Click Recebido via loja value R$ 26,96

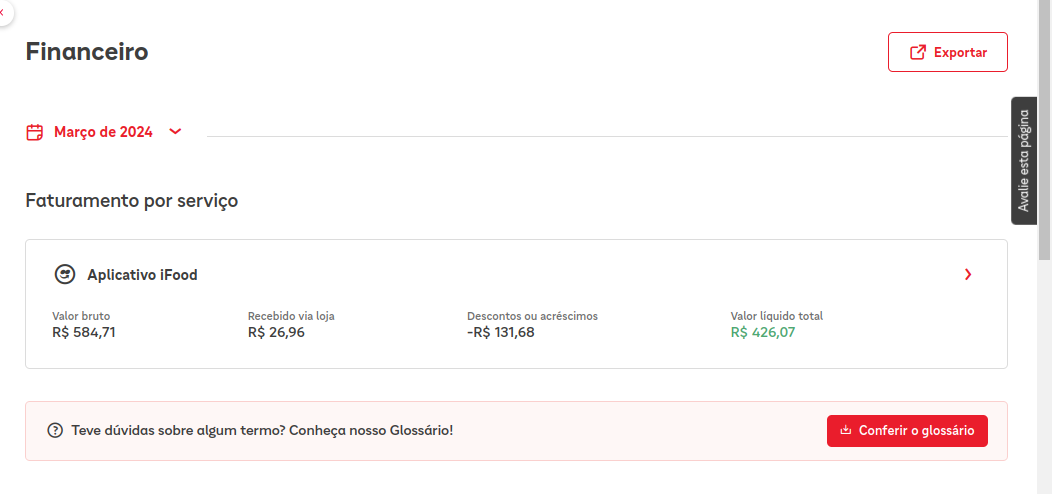276,332
